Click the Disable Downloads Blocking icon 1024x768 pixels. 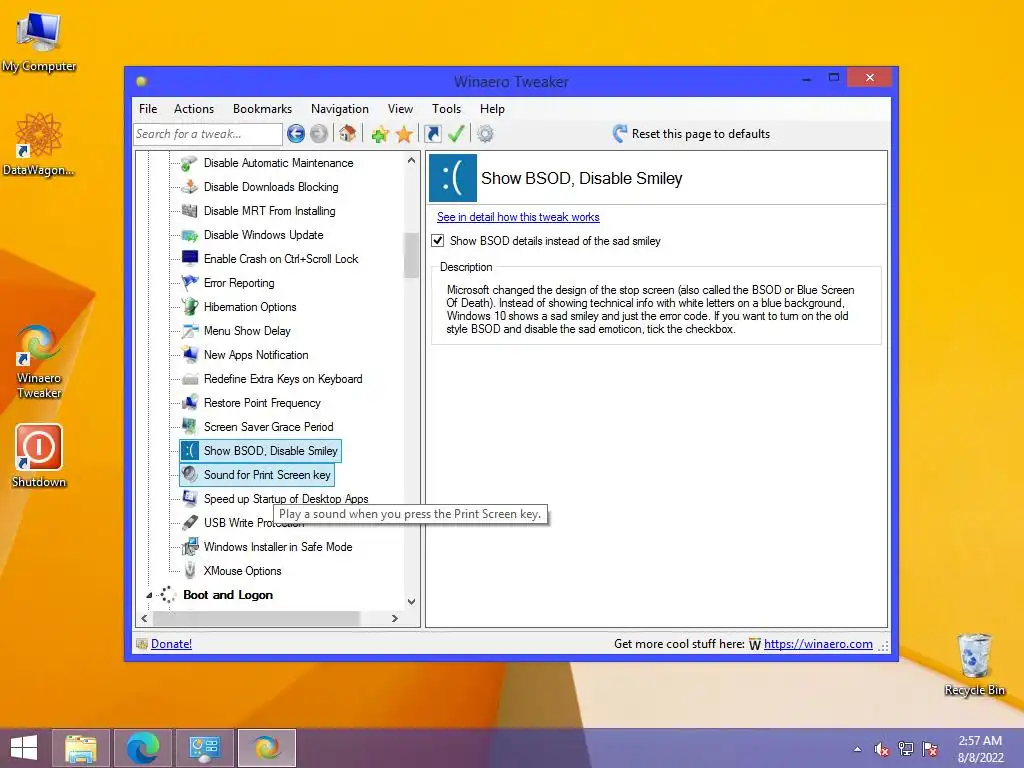pyautogui.click(x=189, y=187)
